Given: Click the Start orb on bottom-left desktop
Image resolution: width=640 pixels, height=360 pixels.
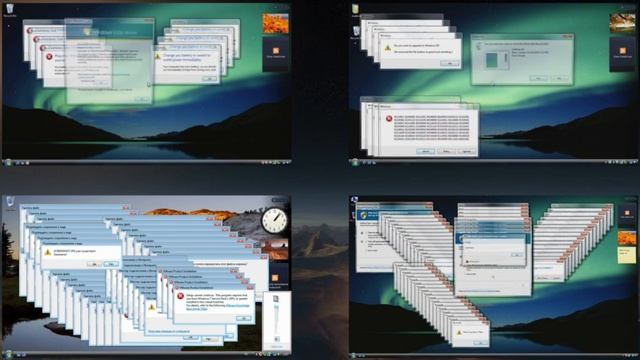Looking at the screenshot, I should coord(8,354).
